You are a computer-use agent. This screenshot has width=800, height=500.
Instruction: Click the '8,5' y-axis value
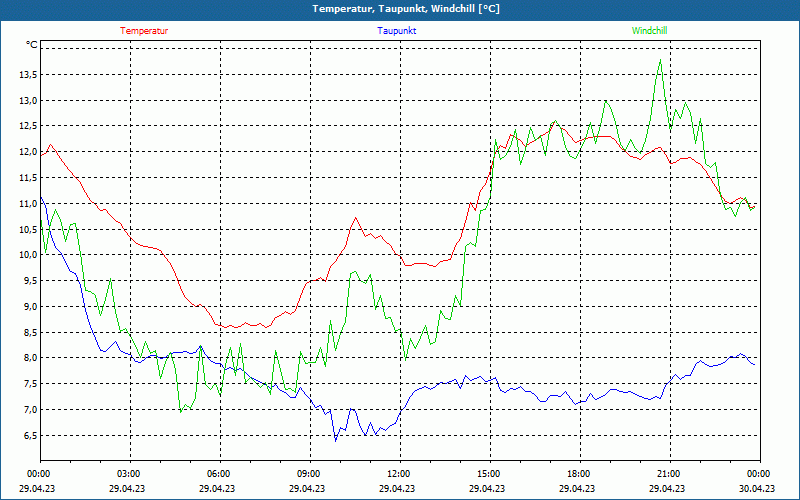click(30, 332)
